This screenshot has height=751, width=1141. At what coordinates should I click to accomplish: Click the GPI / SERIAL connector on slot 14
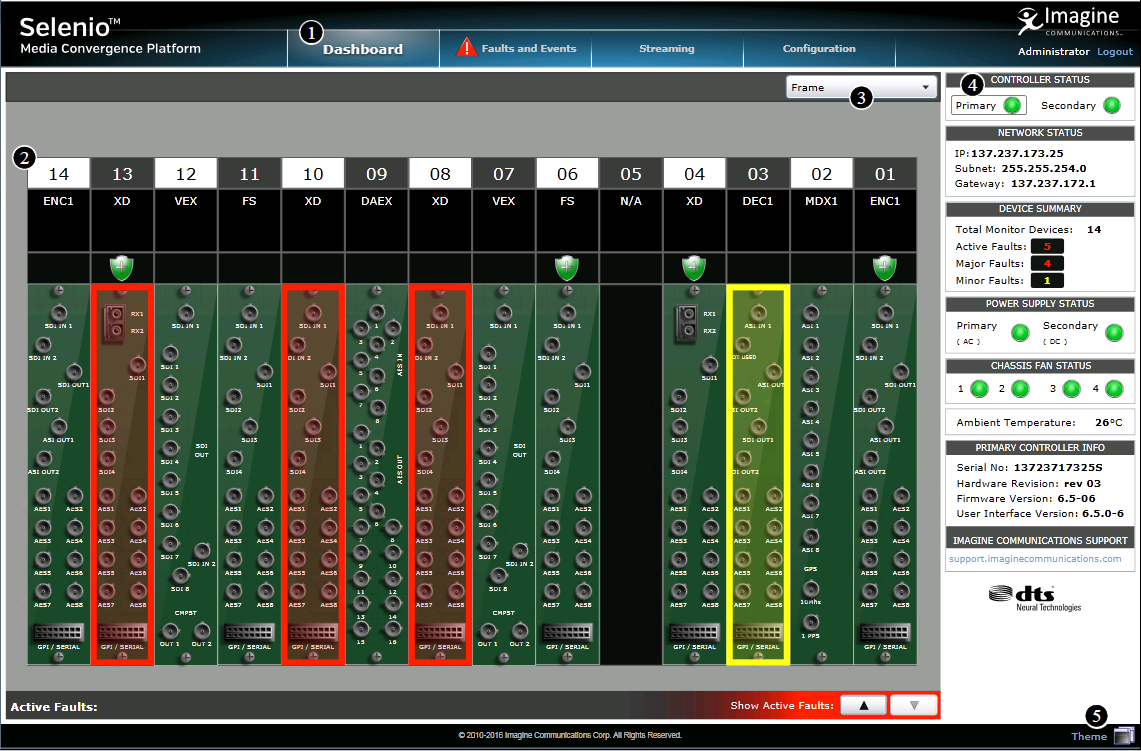coord(59,632)
